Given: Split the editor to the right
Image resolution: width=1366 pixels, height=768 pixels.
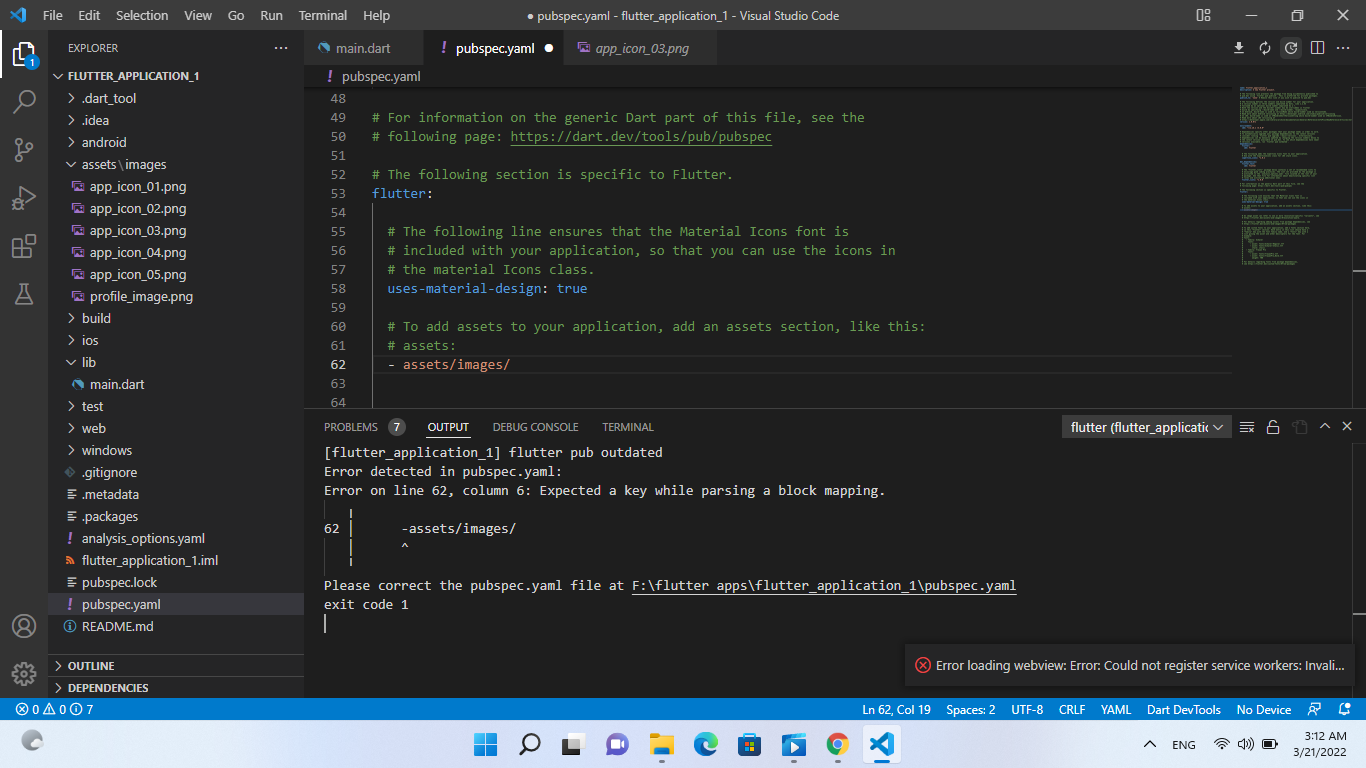Looking at the screenshot, I should (1317, 48).
